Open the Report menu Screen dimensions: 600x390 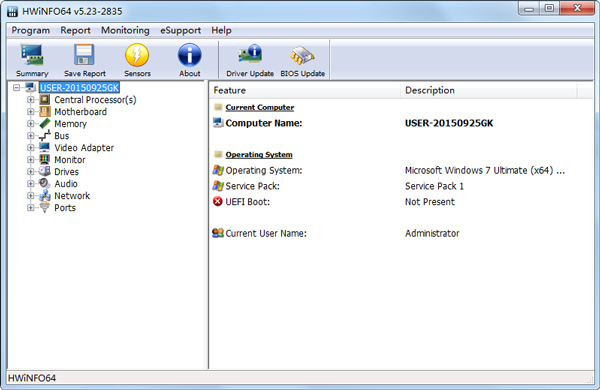[x=75, y=30]
